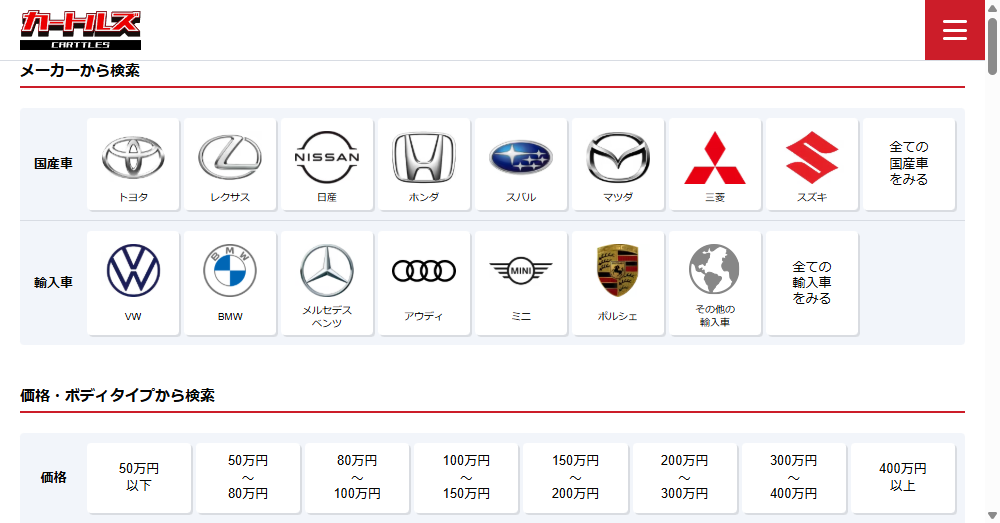Click the Honda logo tile
The image size is (1000, 523).
[424, 157]
